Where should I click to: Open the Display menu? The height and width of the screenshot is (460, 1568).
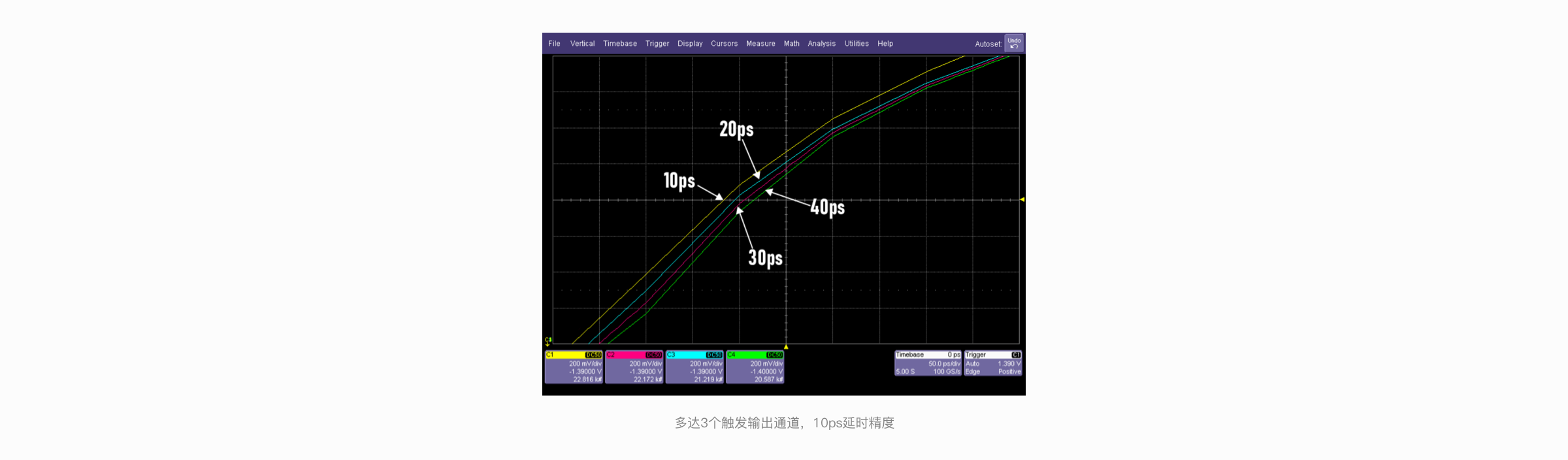[690, 44]
